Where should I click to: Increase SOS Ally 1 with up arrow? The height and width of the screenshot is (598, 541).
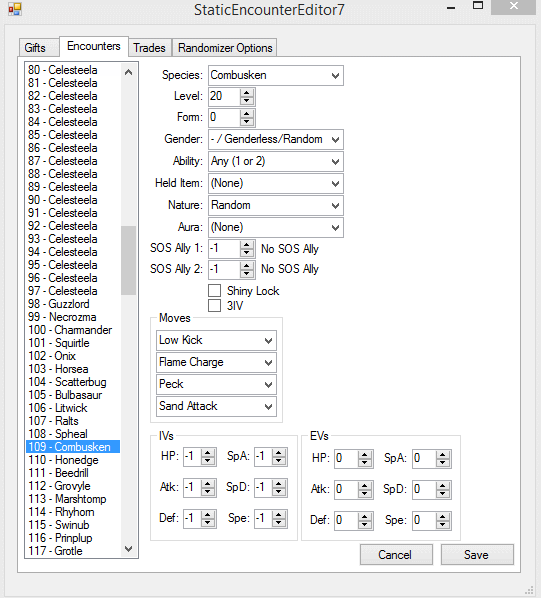pyautogui.click(x=247, y=245)
